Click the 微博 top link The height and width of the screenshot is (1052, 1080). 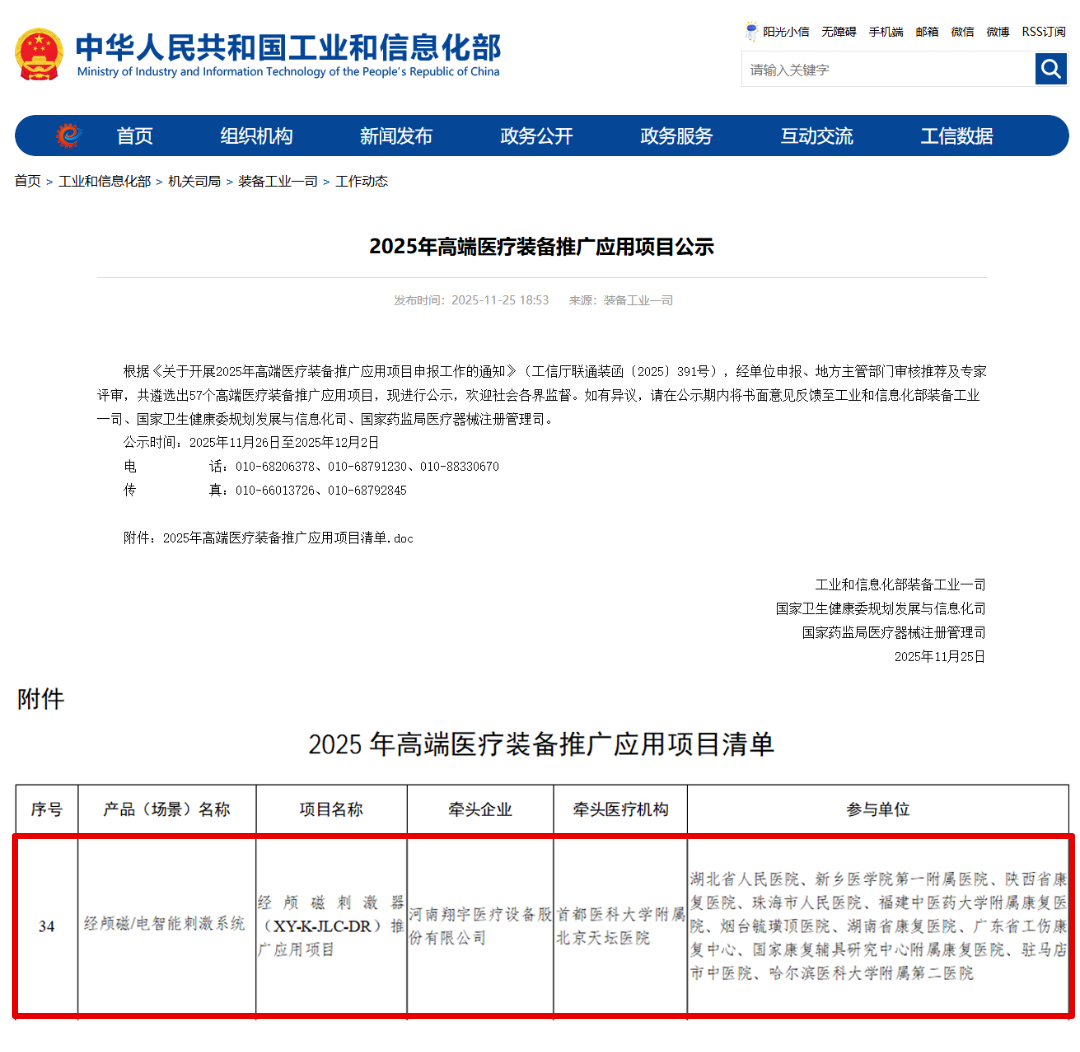click(x=998, y=32)
